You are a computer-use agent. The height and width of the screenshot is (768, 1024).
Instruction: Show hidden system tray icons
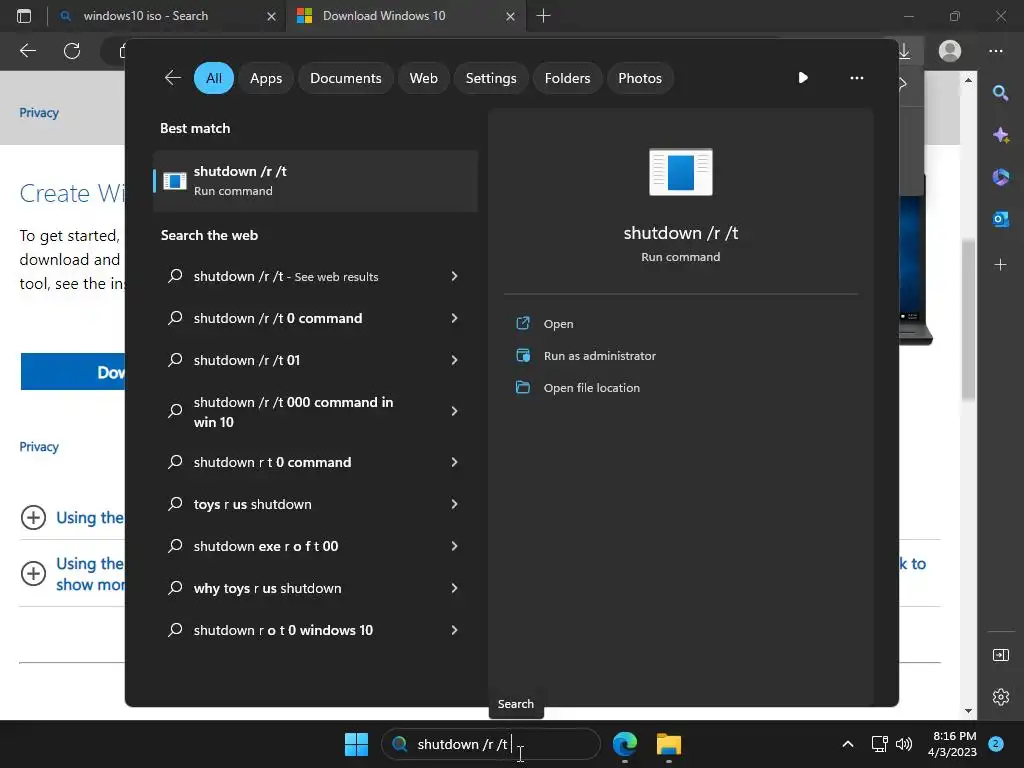tap(848, 744)
